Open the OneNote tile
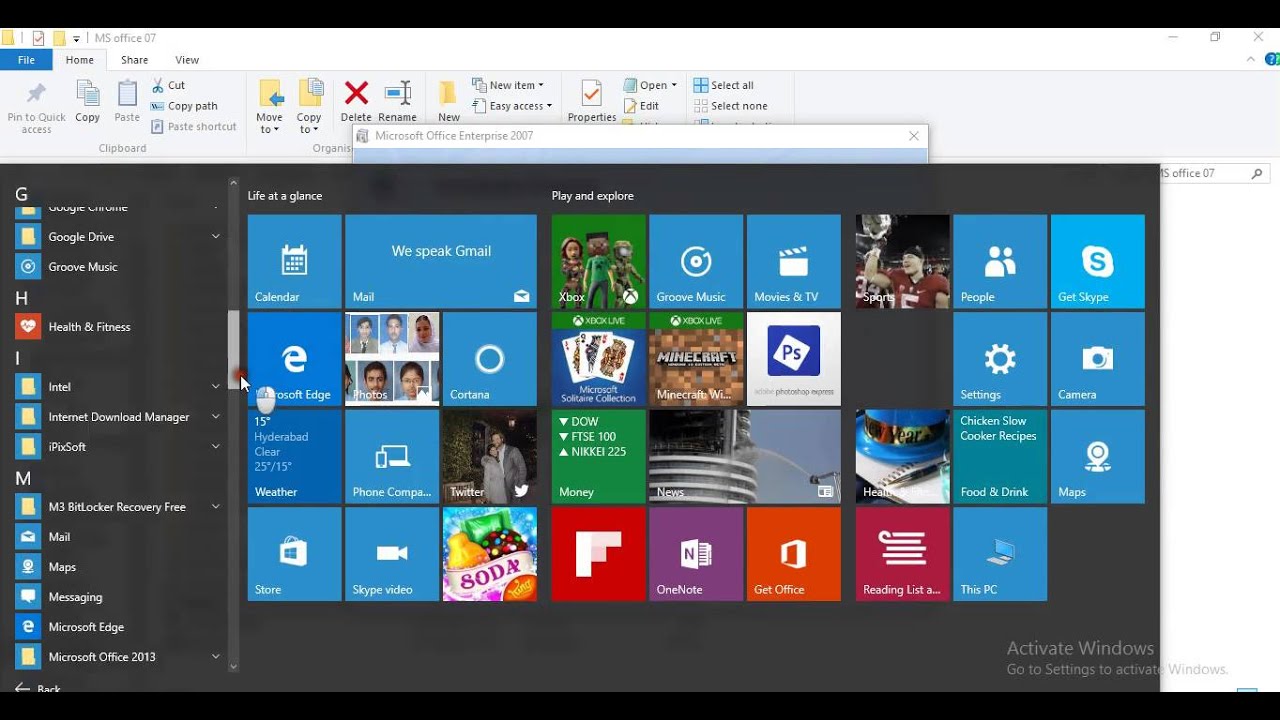This screenshot has width=1280, height=720. click(x=696, y=554)
